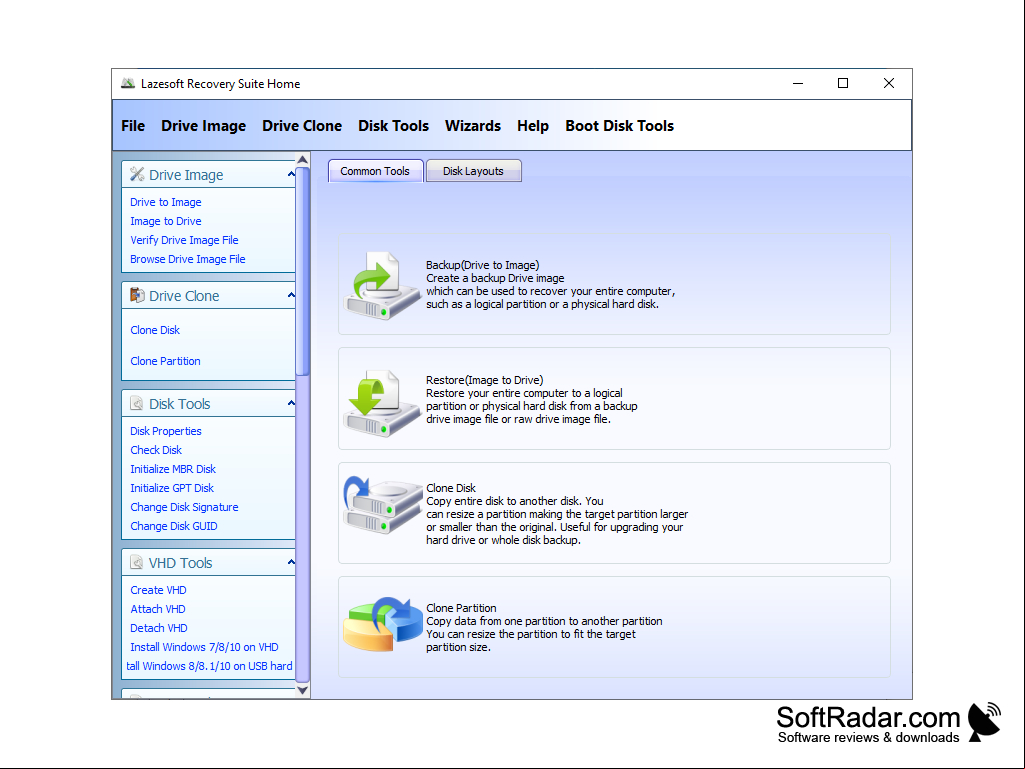The width and height of the screenshot is (1025, 769).
Task: Click Change Disk Signature link
Action: (184, 507)
